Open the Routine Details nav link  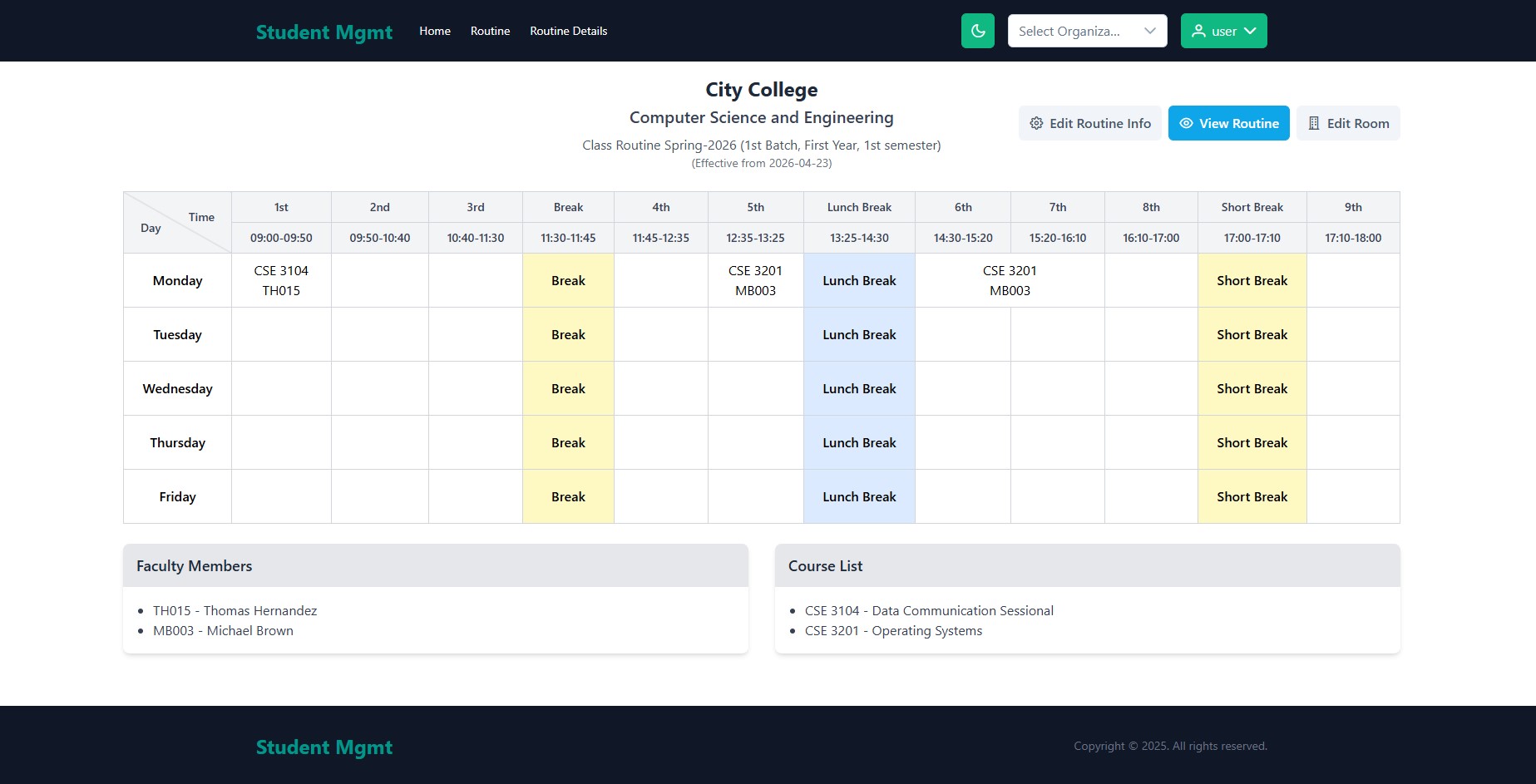click(569, 31)
